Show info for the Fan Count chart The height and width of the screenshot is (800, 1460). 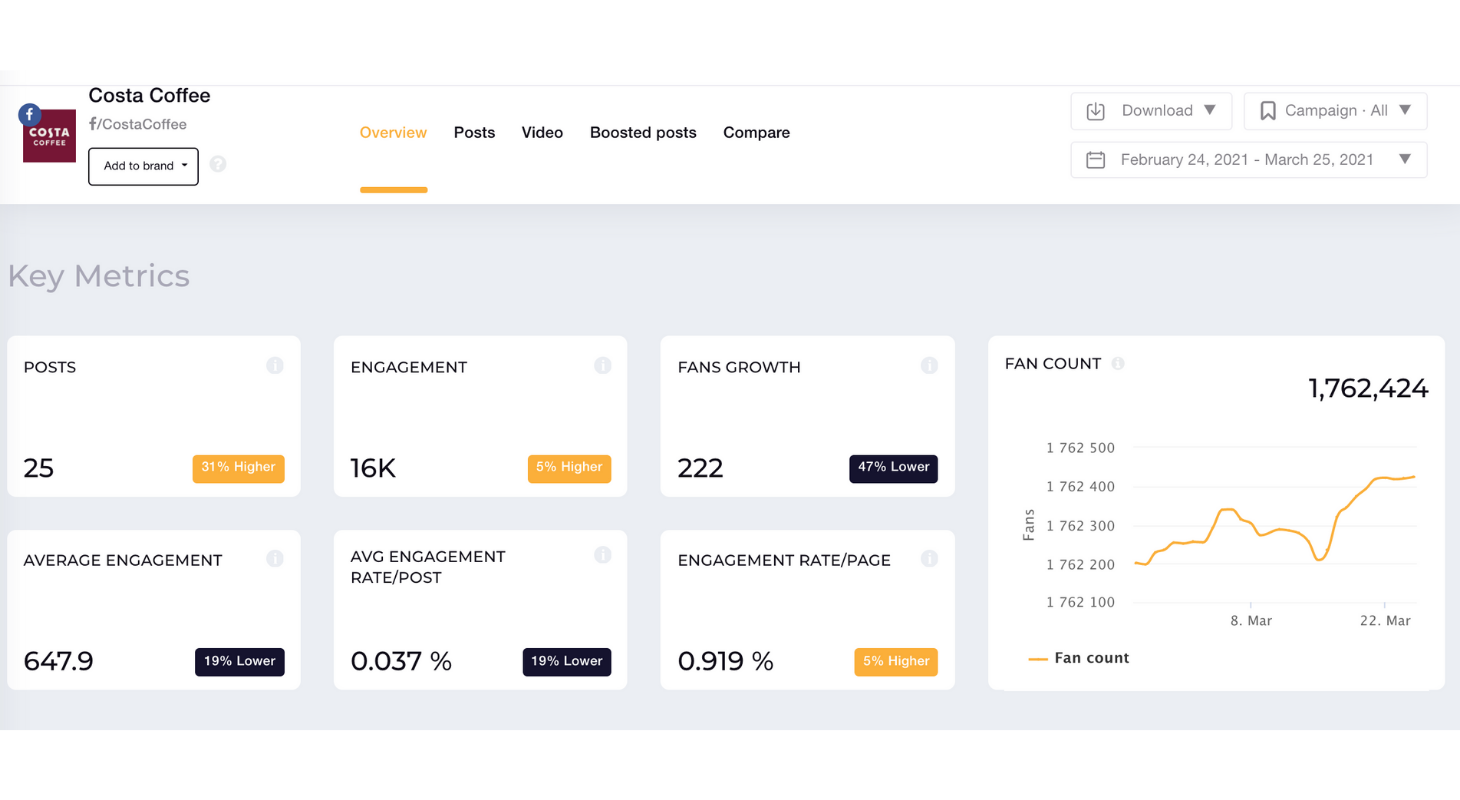click(1118, 364)
